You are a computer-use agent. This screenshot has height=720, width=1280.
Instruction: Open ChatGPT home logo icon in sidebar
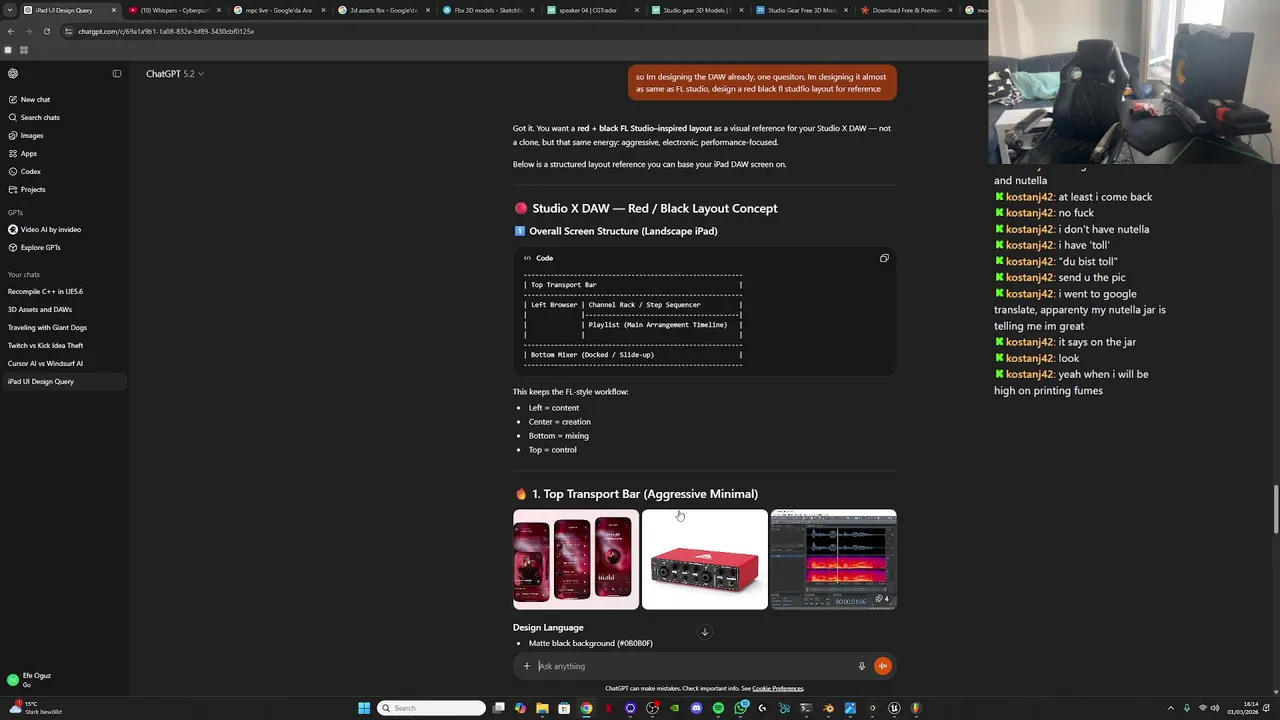(13, 73)
